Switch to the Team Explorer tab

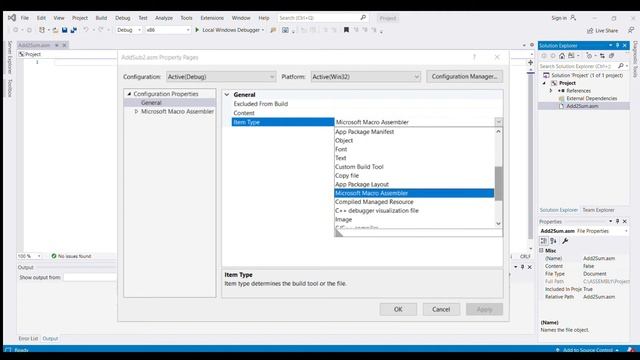click(x=598, y=210)
